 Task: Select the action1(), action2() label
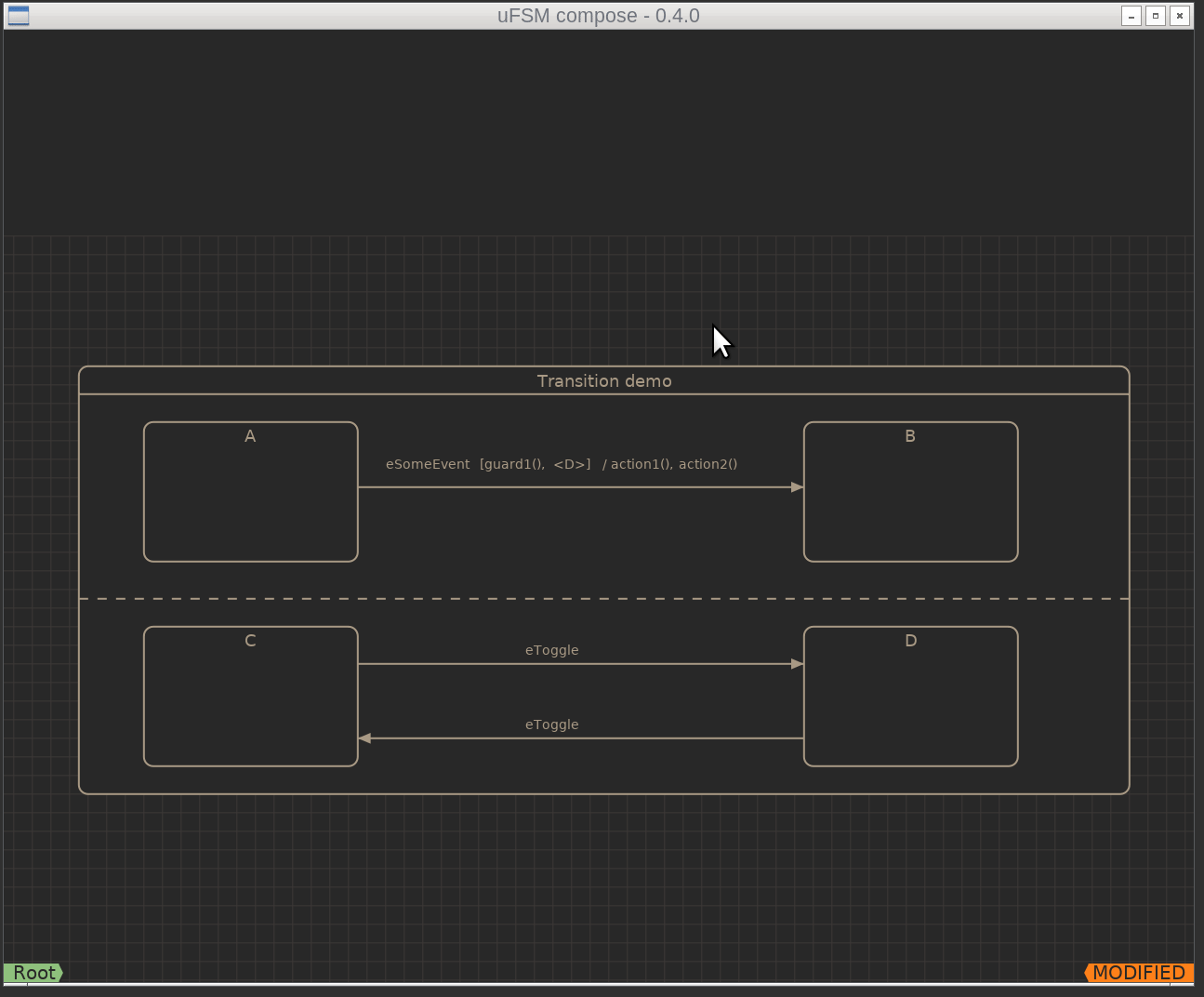[x=674, y=464]
